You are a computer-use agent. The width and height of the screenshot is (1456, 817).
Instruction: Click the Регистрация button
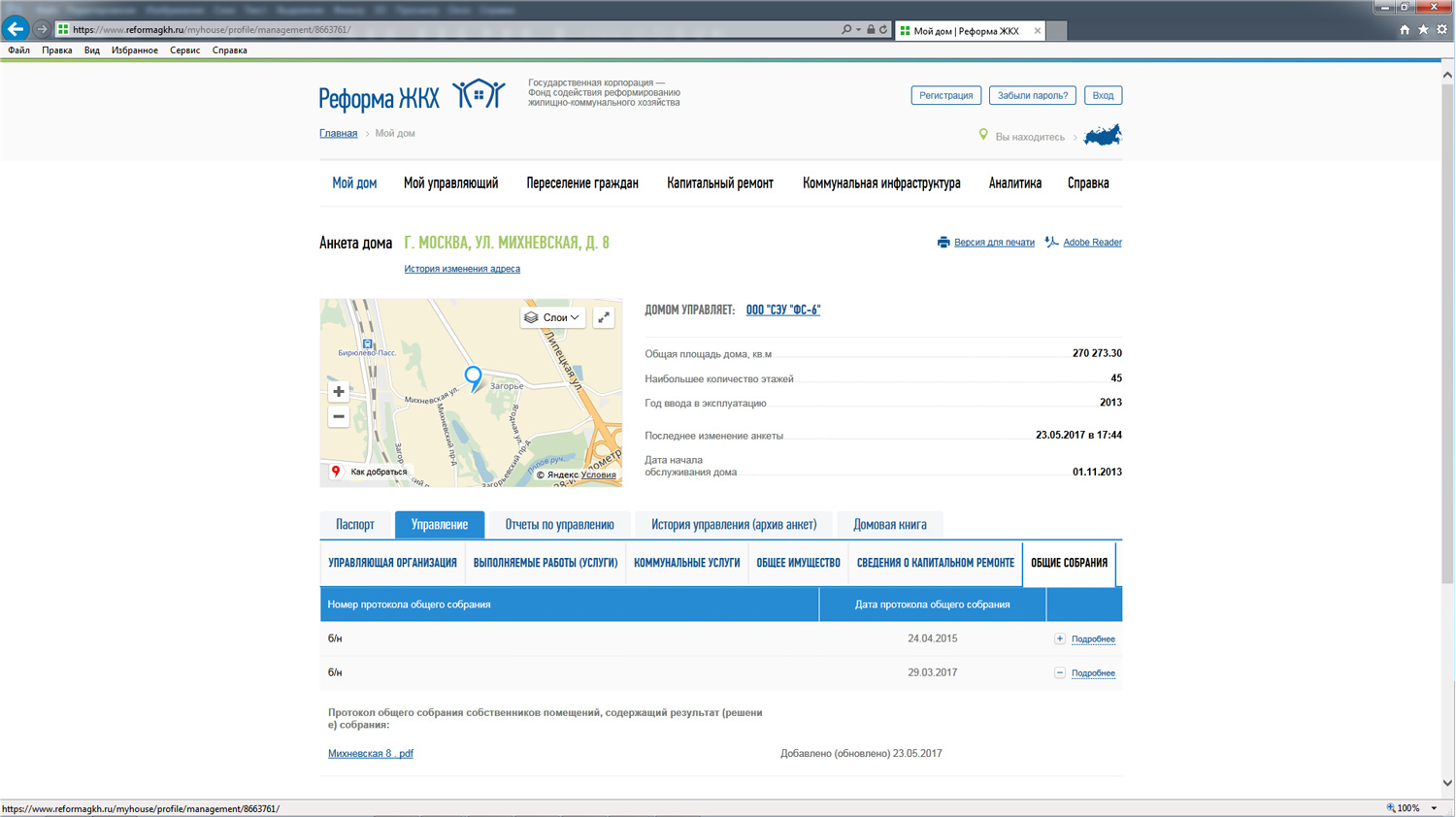click(x=945, y=95)
